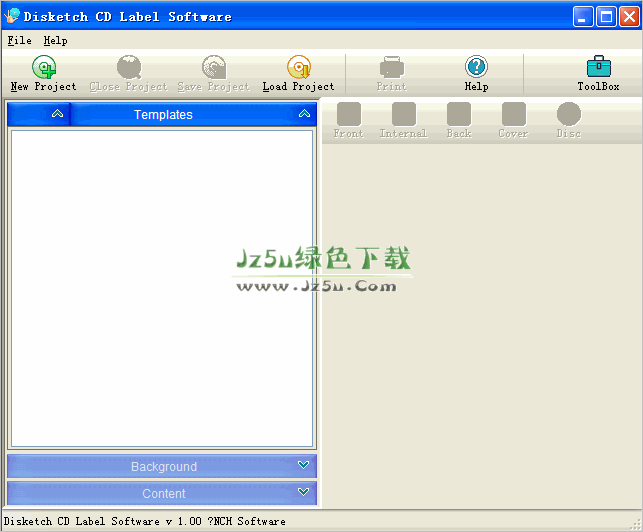Select the Cover label page icon

pos(513,114)
